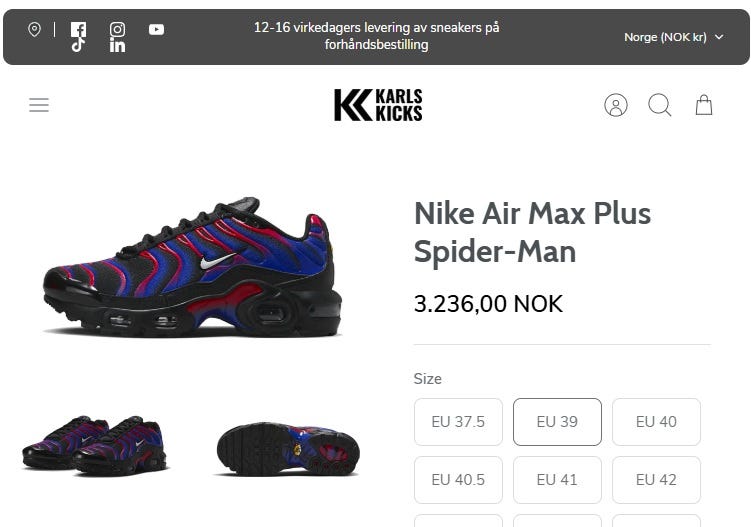The height and width of the screenshot is (527, 751).
Task: Open the LinkedIn social link
Action: [117, 45]
